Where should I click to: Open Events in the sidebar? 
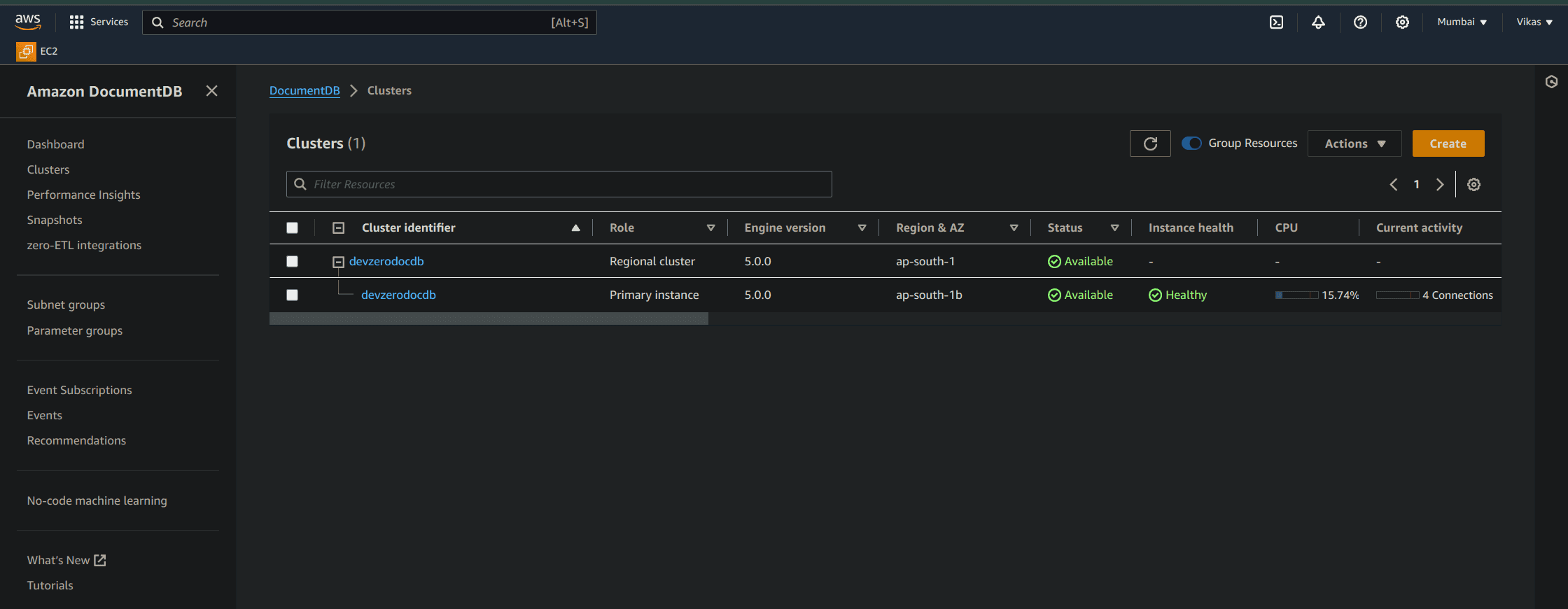[44, 415]
